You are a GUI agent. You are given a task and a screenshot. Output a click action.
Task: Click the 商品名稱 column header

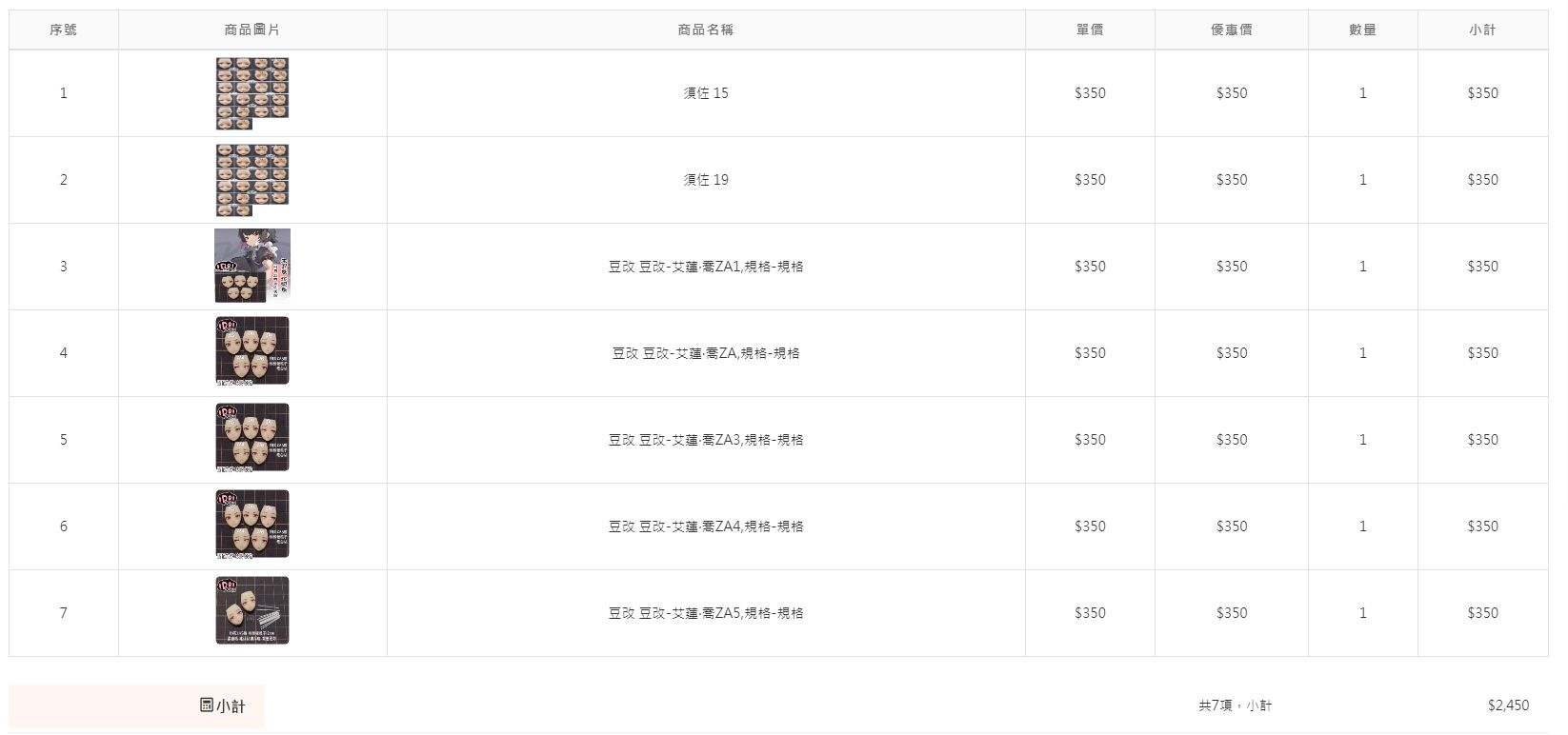click(706, 30)
